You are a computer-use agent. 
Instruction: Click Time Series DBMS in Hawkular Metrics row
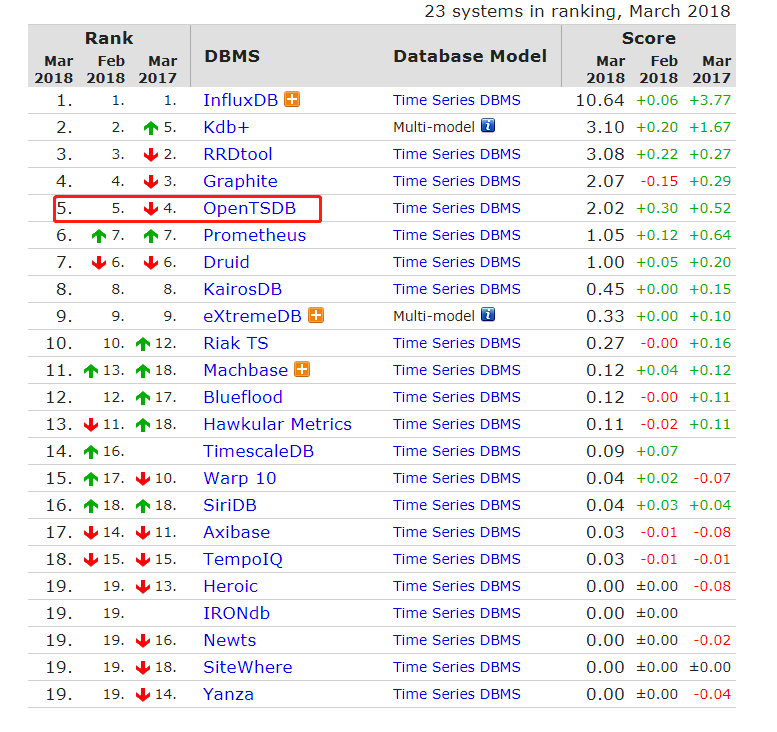[x=457, y=424]
